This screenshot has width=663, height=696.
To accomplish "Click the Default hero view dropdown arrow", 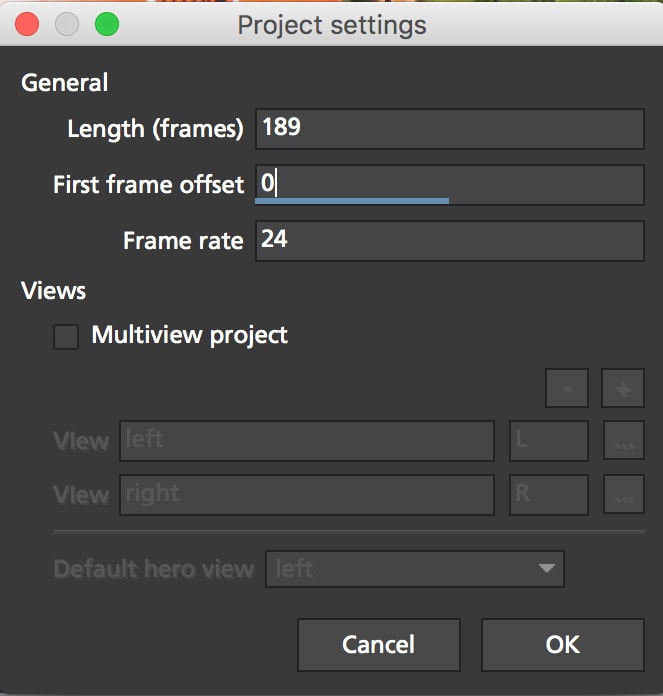I will 546,569.
